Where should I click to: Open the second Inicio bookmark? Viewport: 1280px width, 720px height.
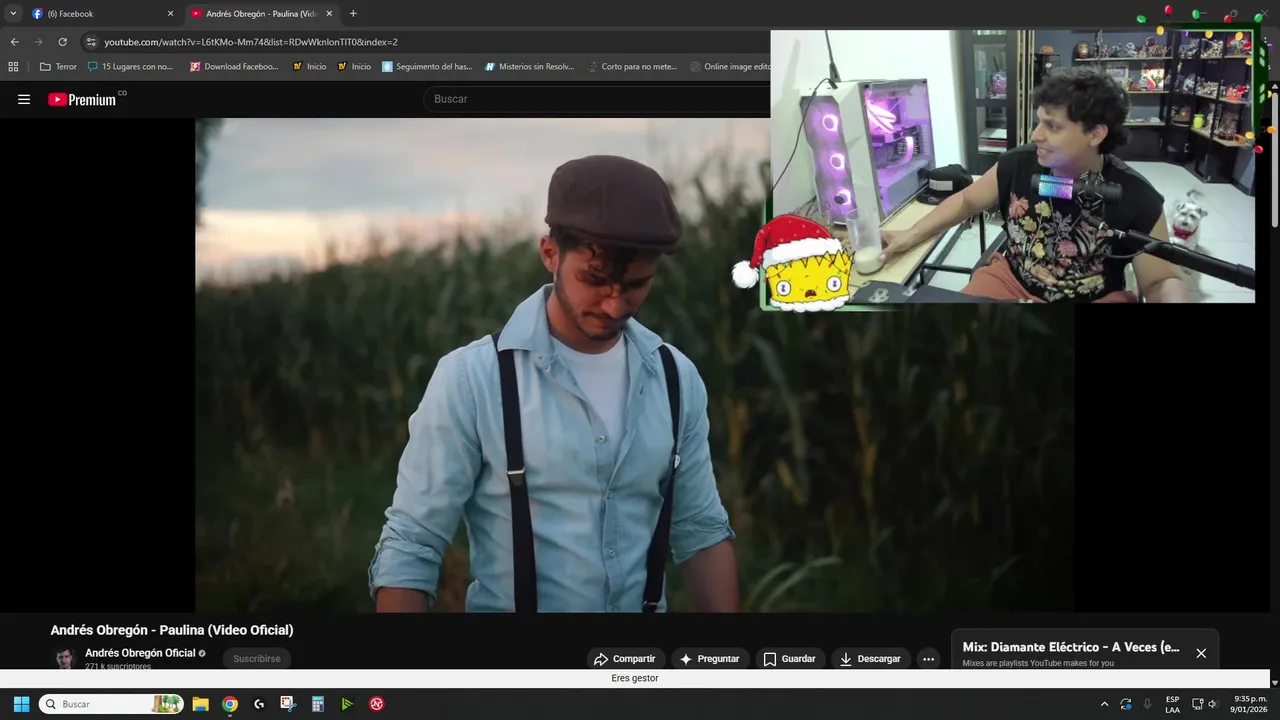[x=354, y=67]
